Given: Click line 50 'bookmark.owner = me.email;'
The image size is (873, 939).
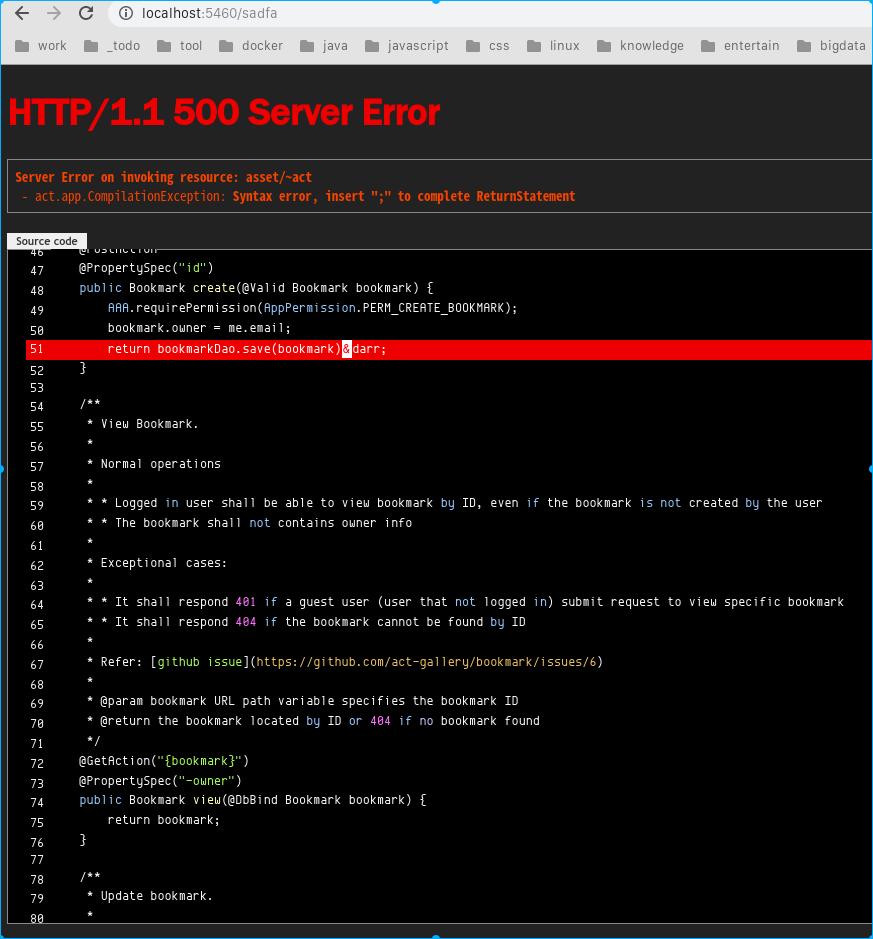Looking at the screenshot, I should pyautogui.click(x=199, y=328).
